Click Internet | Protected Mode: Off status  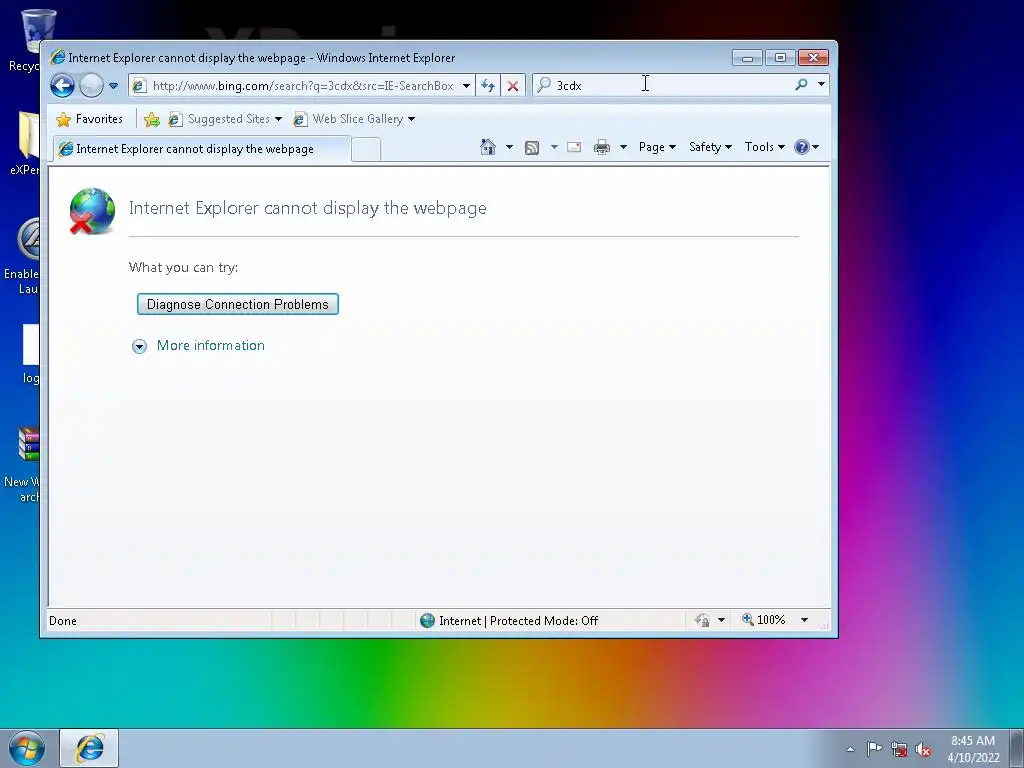509,620
